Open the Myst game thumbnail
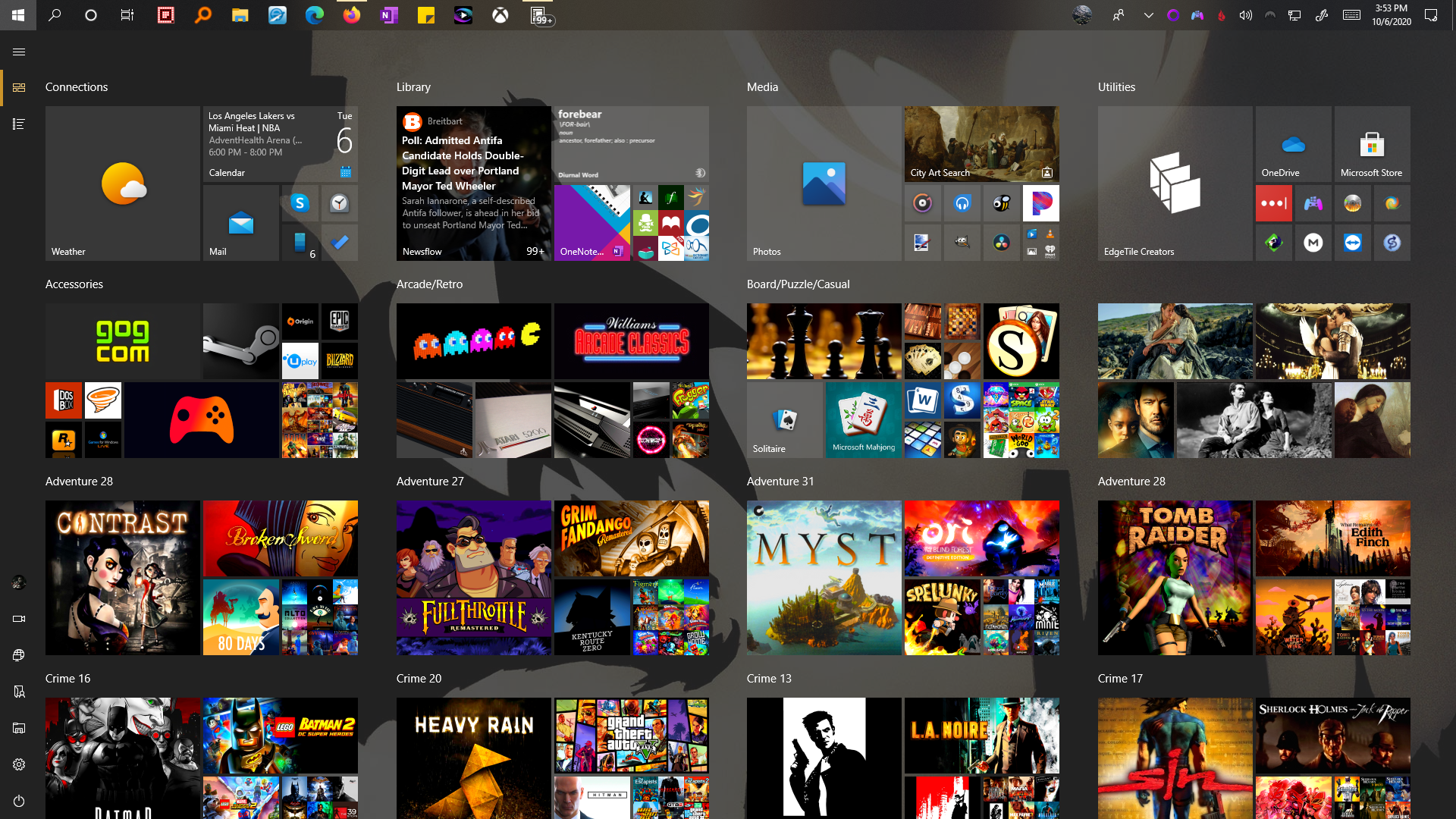The image size is (1456, 819). [824, 578]
